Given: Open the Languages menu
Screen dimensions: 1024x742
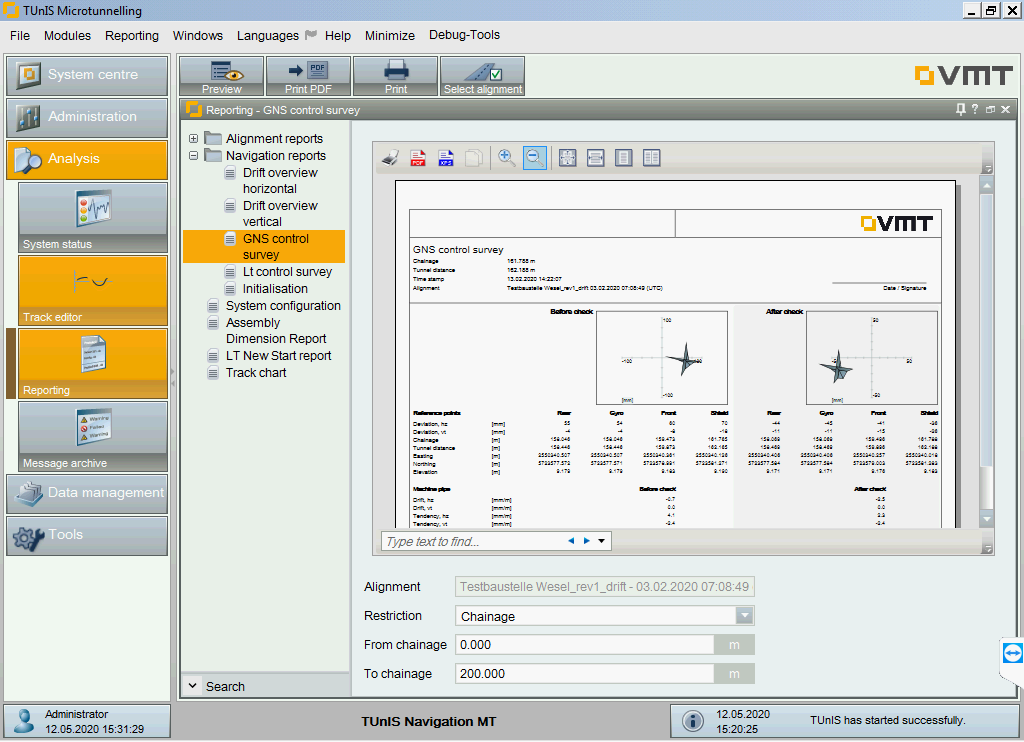Looking at the screenshot, I should (x=268, y=36).
